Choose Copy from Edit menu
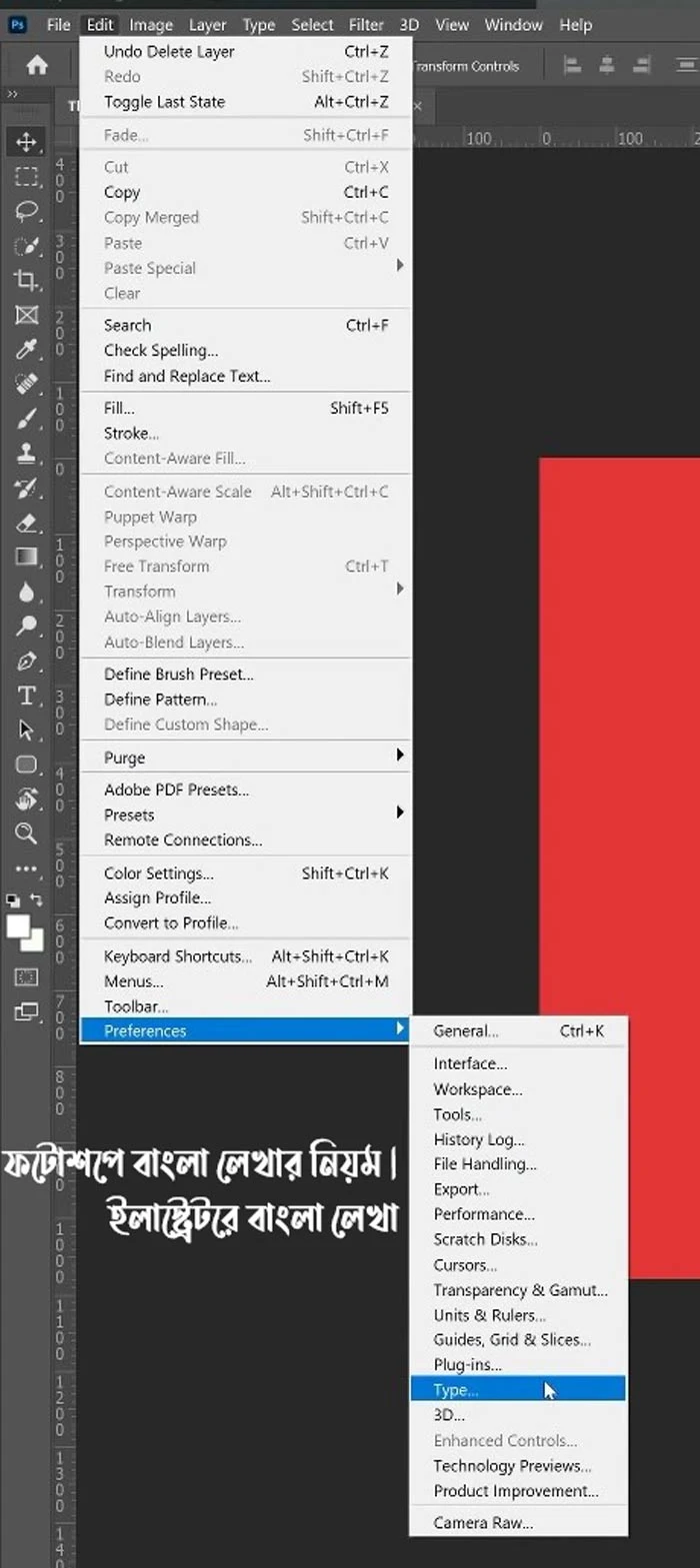700x1568 pixels. click(x=246, y=192)
